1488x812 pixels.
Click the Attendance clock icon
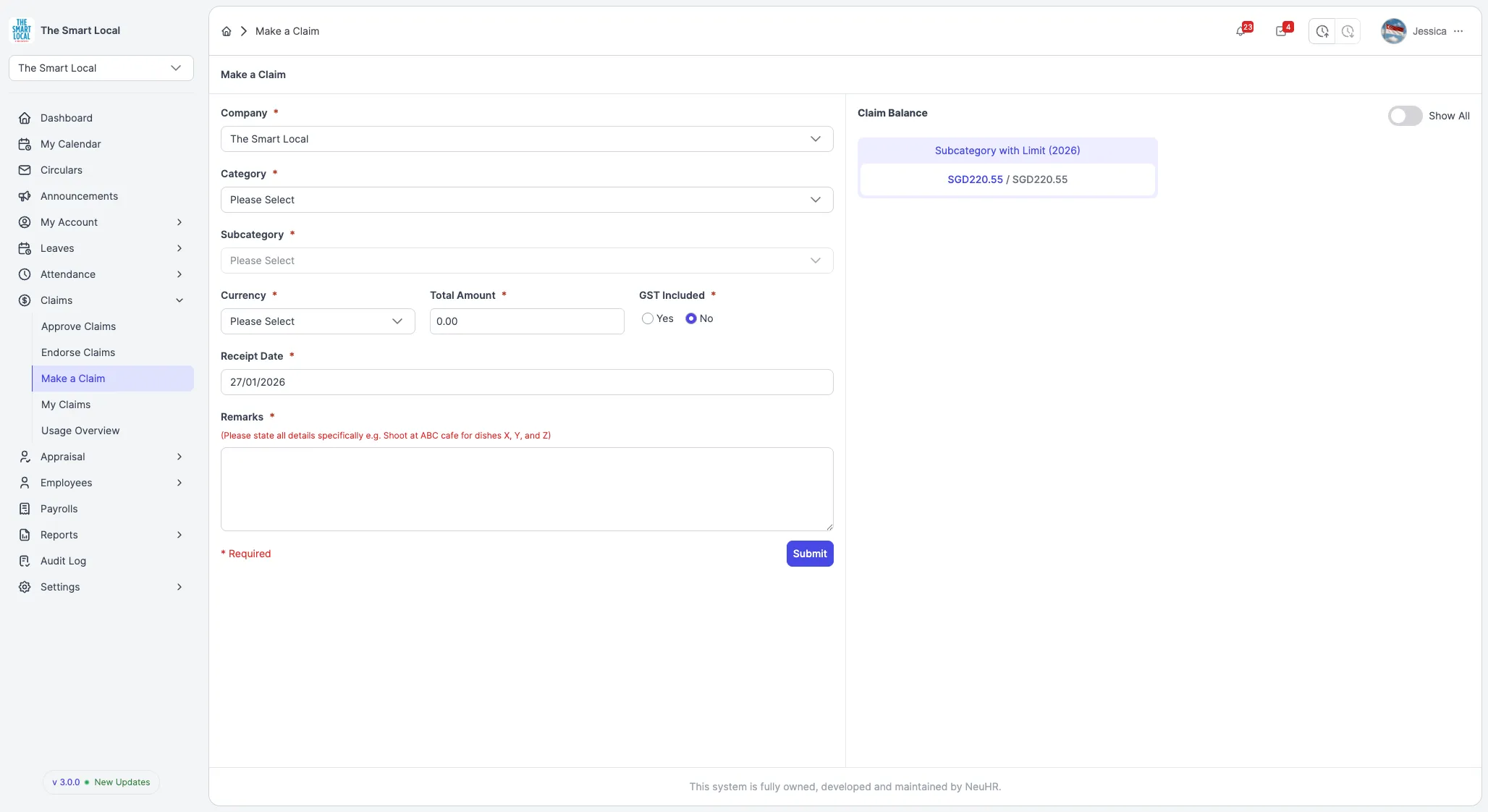[25, 274]
